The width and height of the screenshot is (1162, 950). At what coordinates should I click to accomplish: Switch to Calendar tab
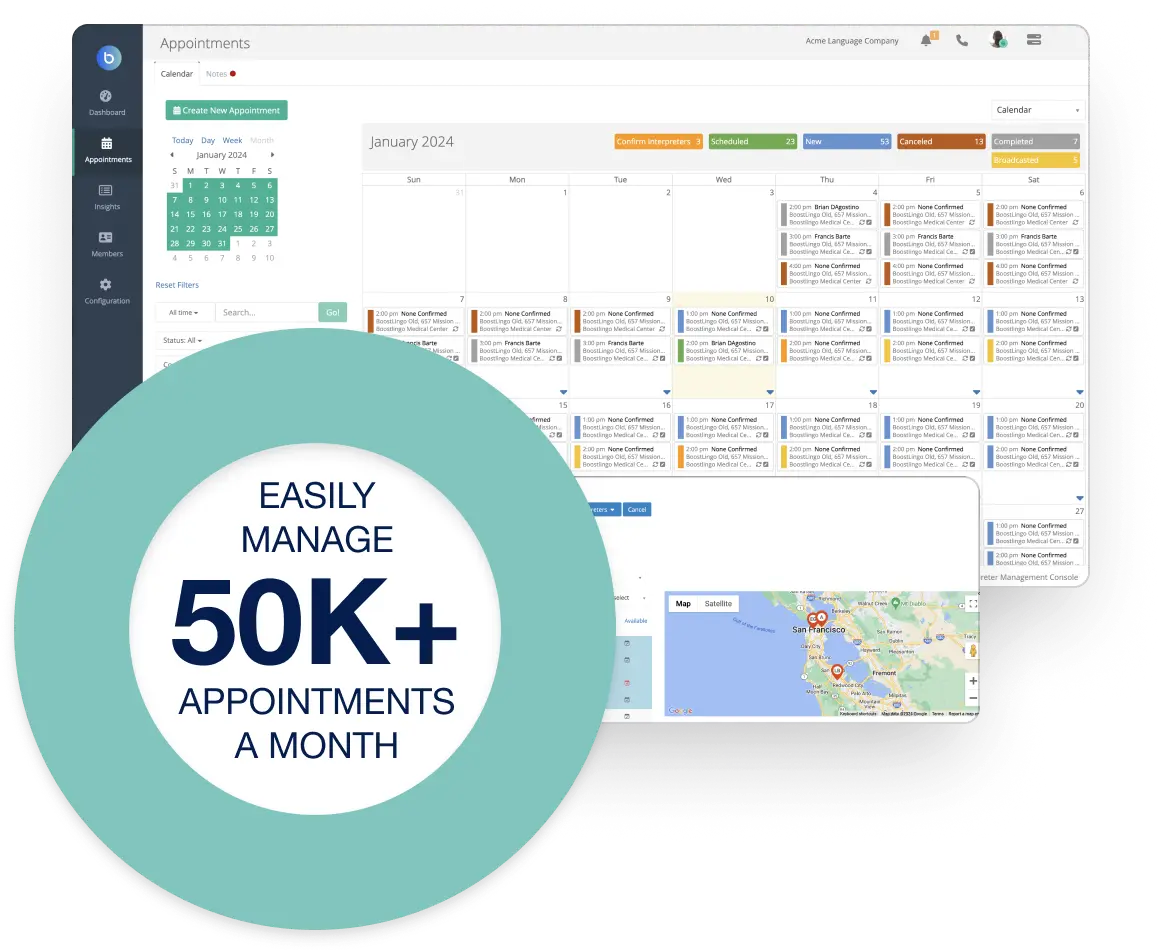tap(176, 74)
